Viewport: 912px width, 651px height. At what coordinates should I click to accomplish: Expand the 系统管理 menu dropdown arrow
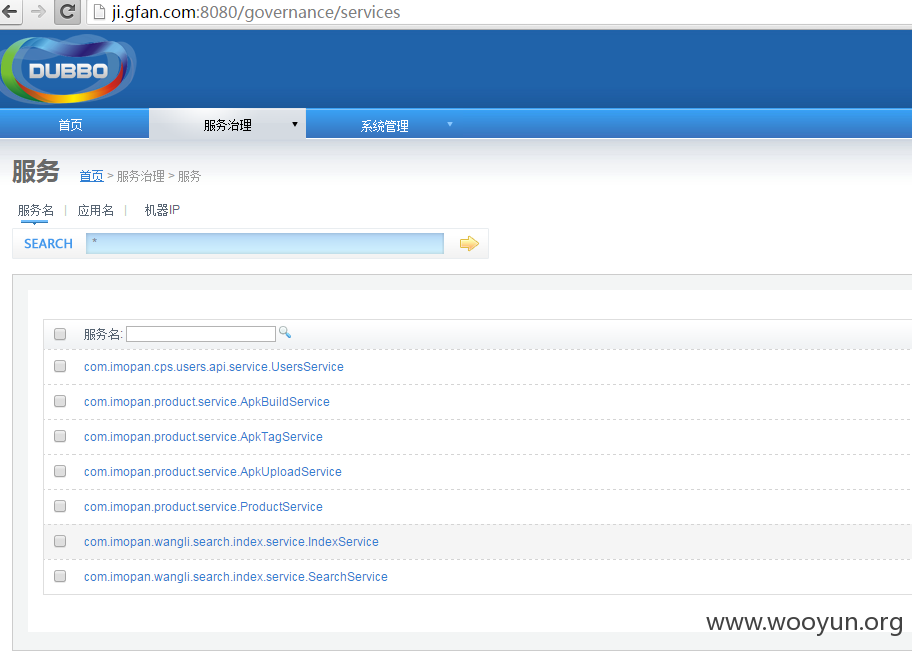[450, 124]
